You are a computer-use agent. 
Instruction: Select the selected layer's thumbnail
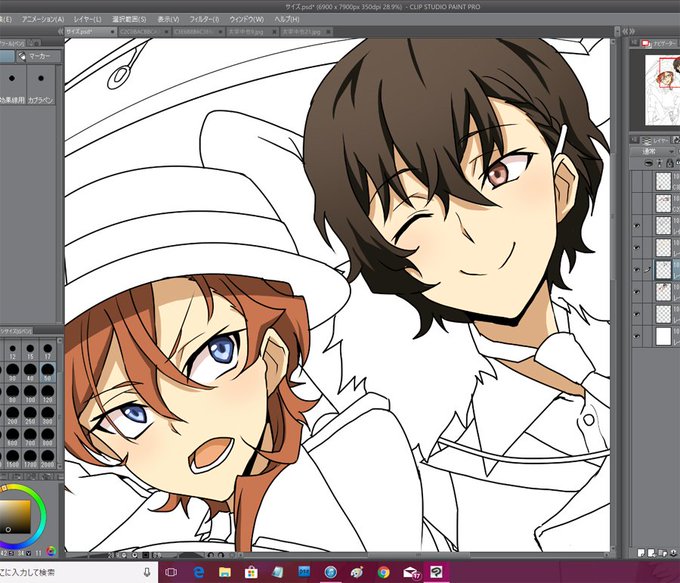pos(663,270)
